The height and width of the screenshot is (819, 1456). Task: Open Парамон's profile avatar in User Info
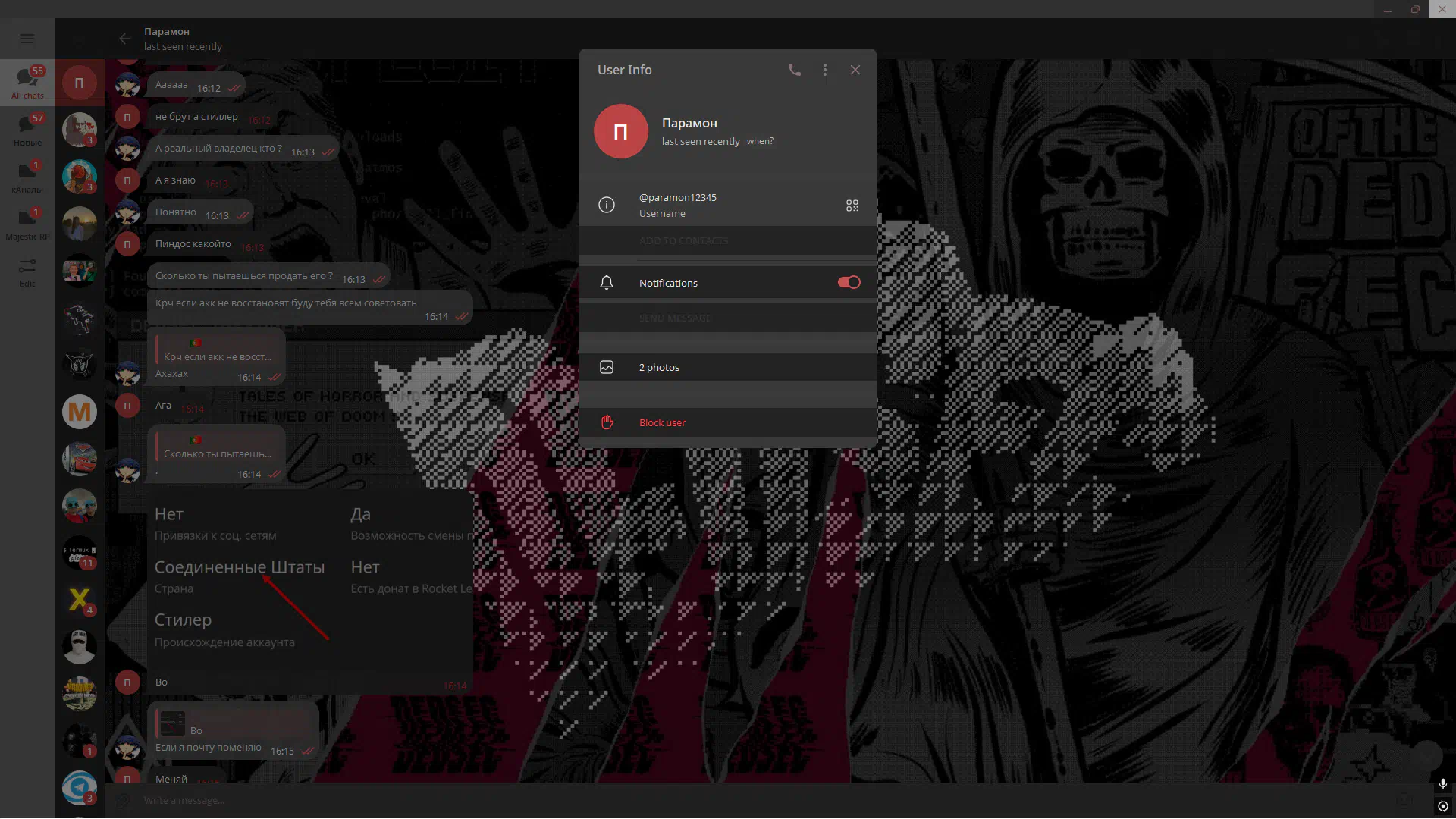pos(621,131)
